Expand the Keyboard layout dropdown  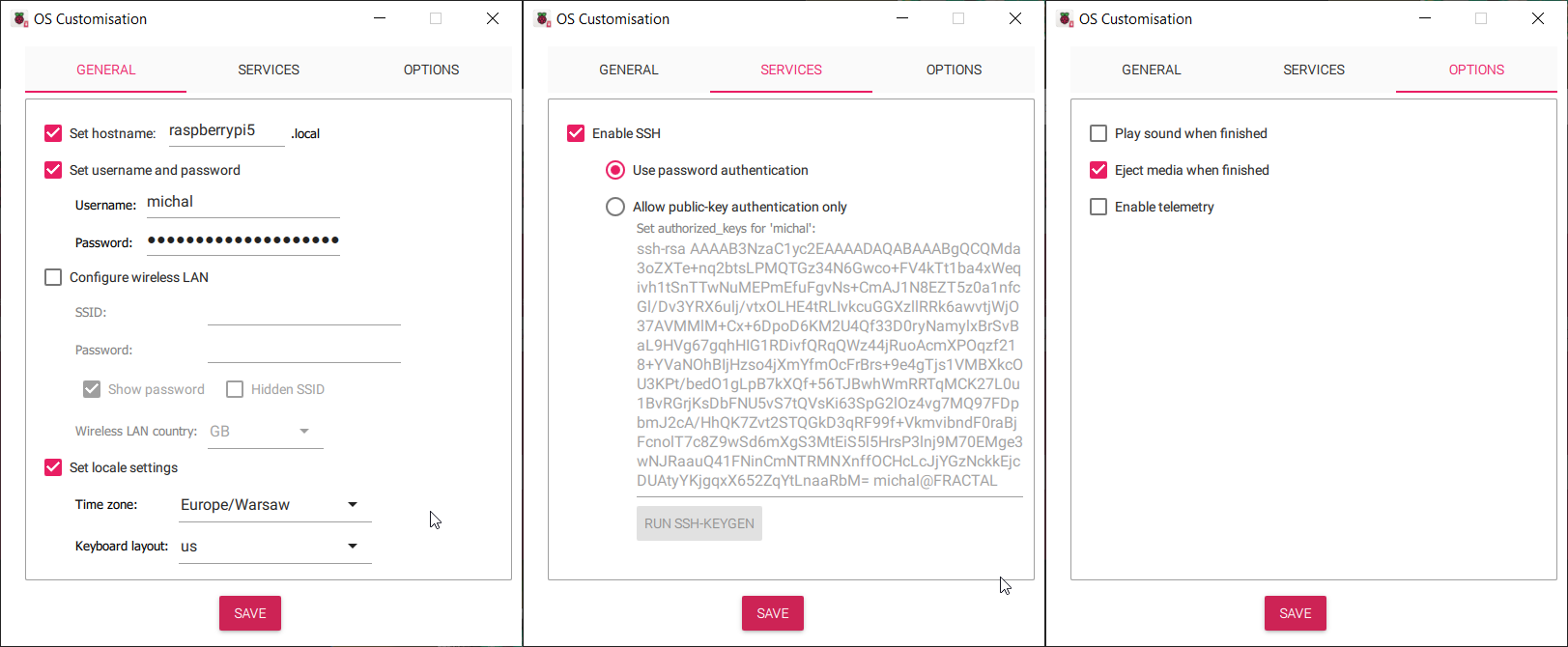click(274, 547)
